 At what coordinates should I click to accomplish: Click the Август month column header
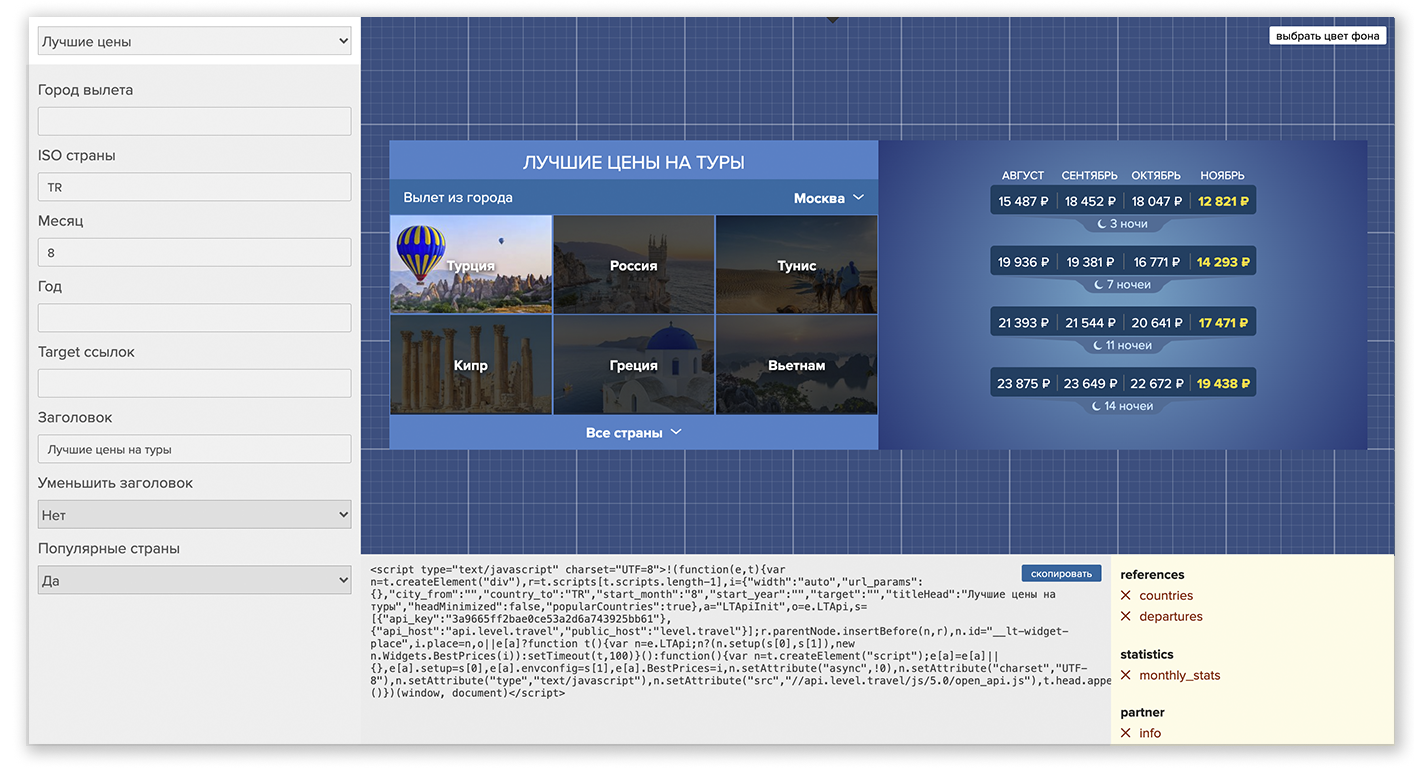tap(1023, 175)
